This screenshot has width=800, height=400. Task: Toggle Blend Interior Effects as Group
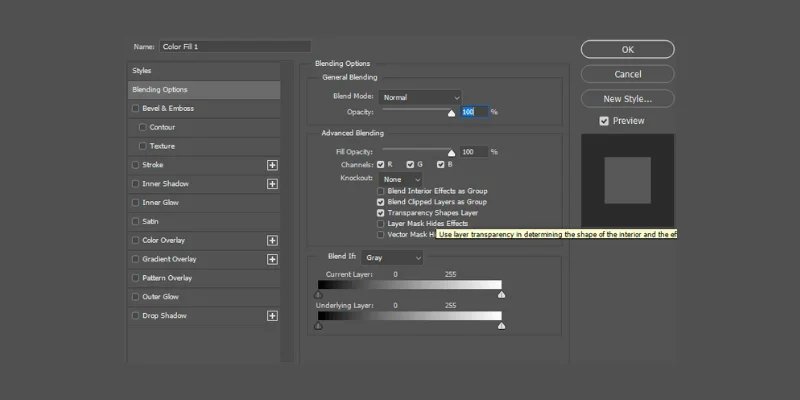click(x=380, y=190)
